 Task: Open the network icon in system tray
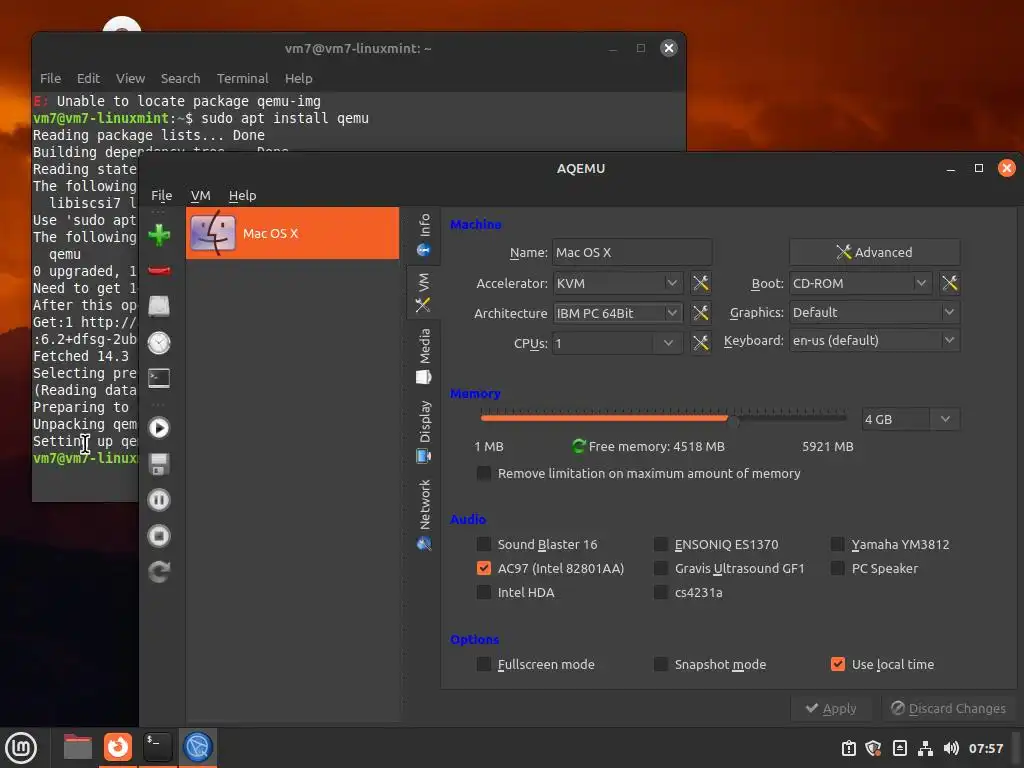pyautogui.click(x=925, y=748)
